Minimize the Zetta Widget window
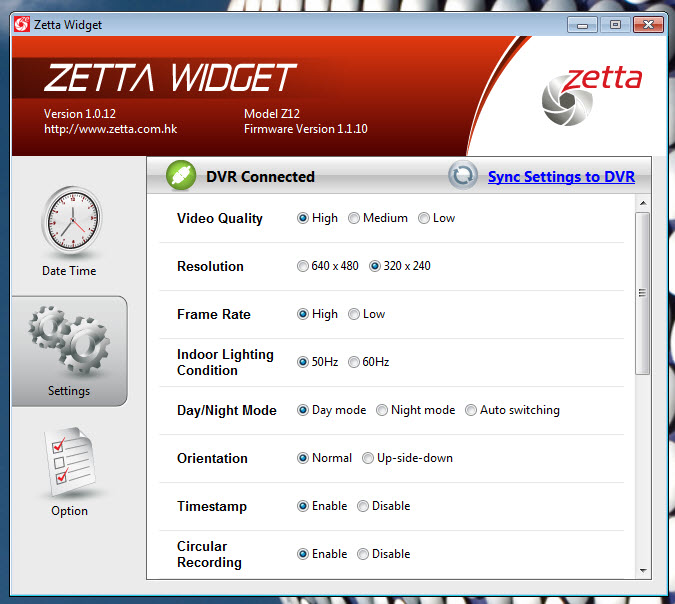Image resolution: width=675 pixels, height=604 pixels. point(582,25)
